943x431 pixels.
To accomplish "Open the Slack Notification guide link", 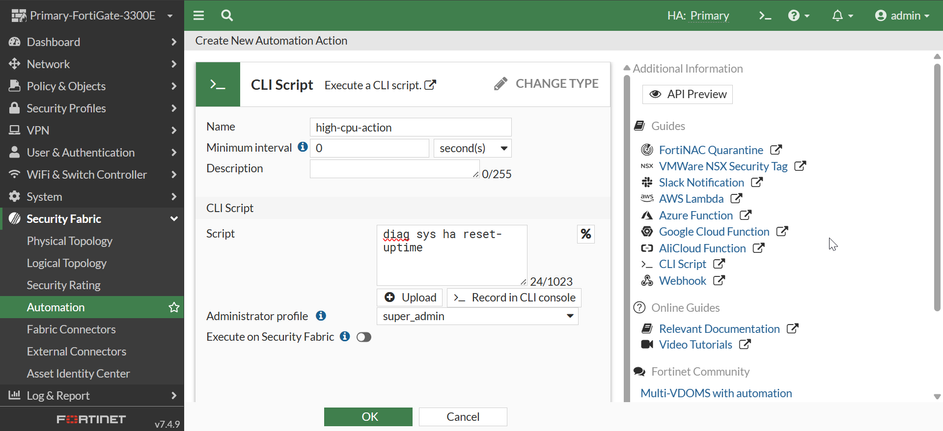I will pos(701,182).
